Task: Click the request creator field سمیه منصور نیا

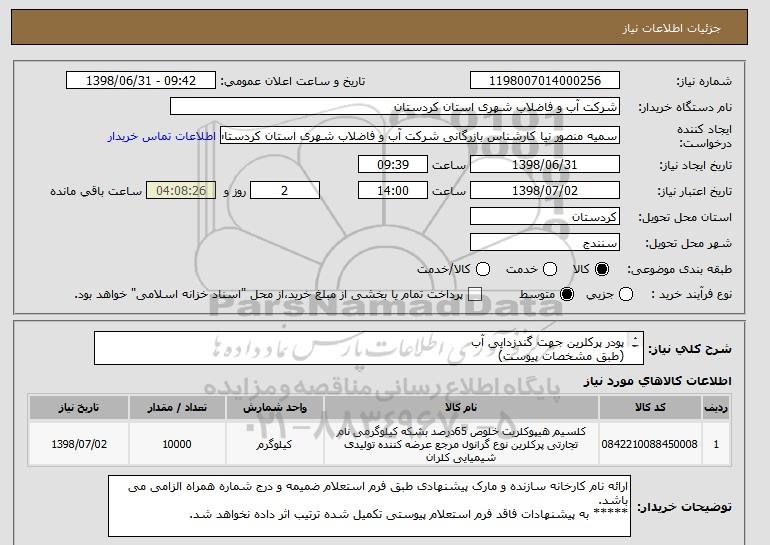Action: click(x=420, y=136)
